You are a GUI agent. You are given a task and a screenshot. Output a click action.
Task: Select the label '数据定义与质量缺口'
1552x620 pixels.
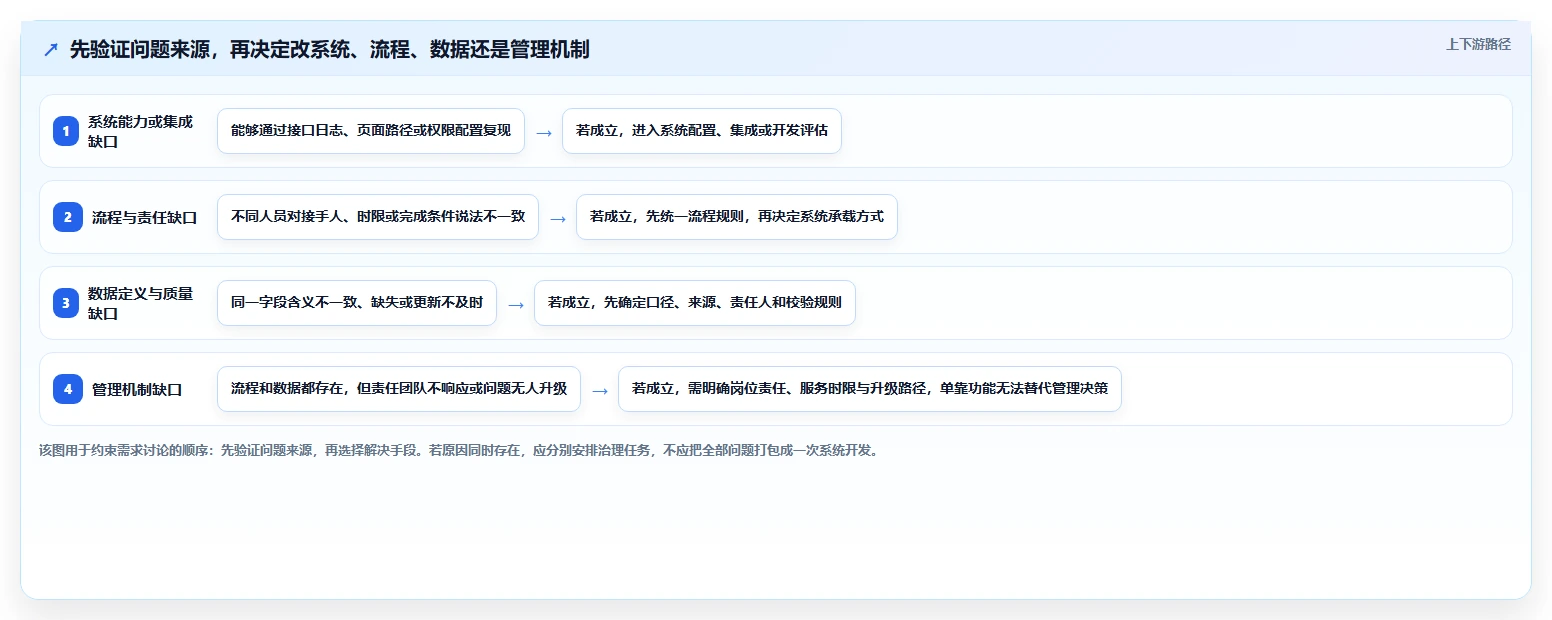140,303
